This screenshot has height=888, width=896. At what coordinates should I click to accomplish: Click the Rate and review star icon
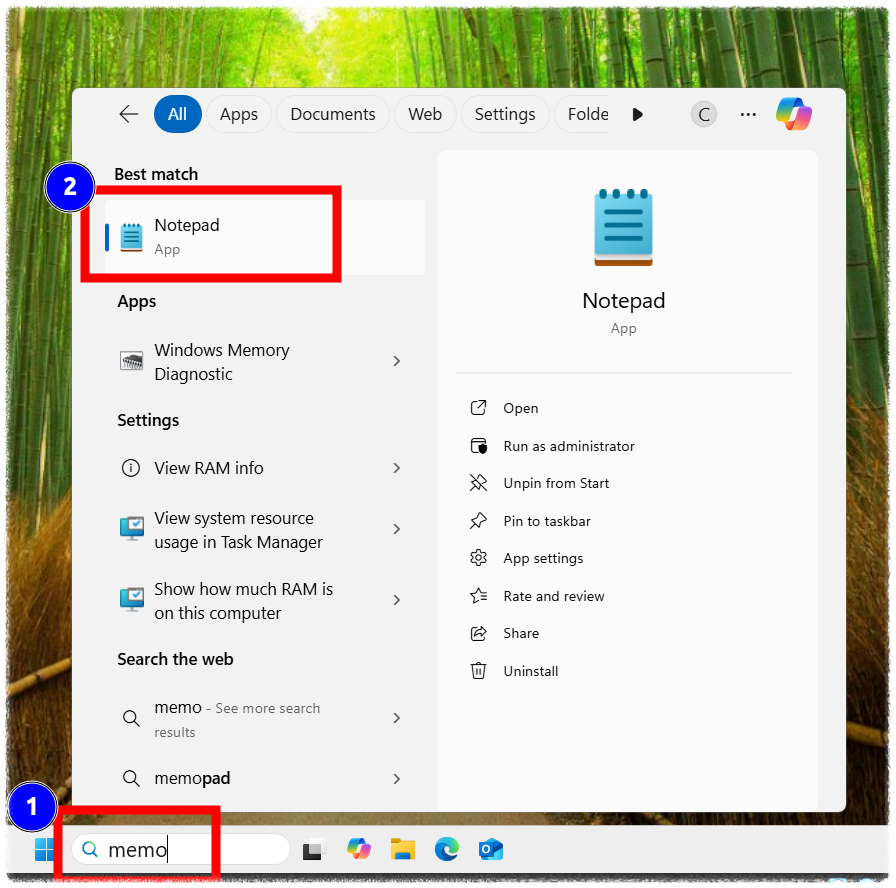[478, 597]
